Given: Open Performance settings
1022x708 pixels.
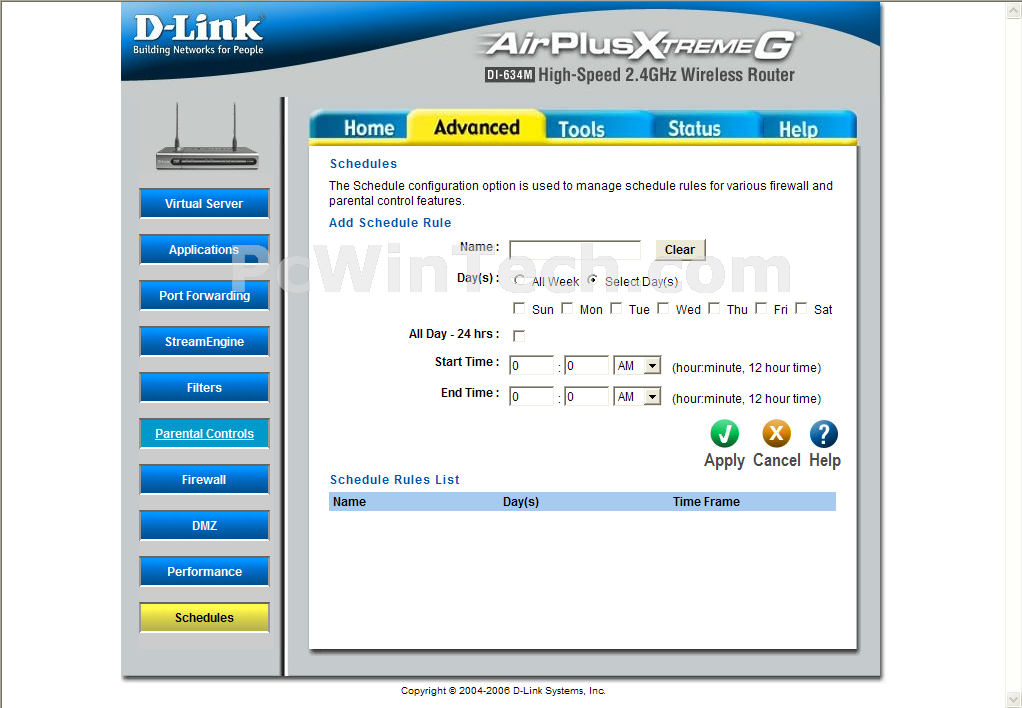Looking at the screenshot, I should [204, 571].
